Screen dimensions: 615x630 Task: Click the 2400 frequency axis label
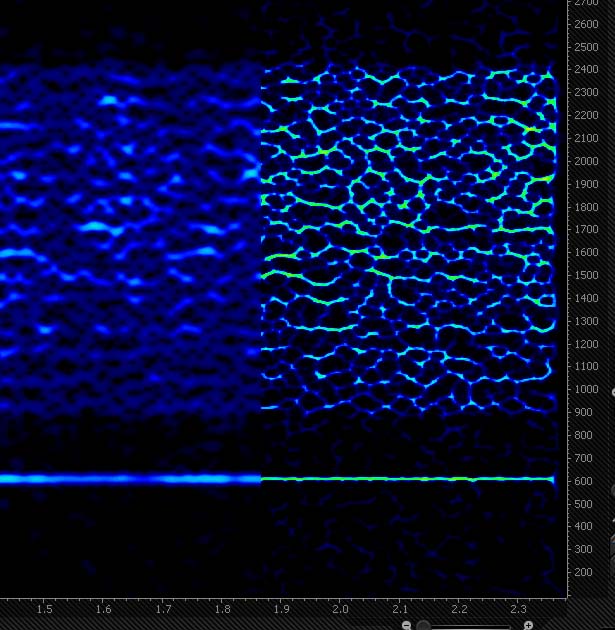pyautogui.click(x=586, y=70)
